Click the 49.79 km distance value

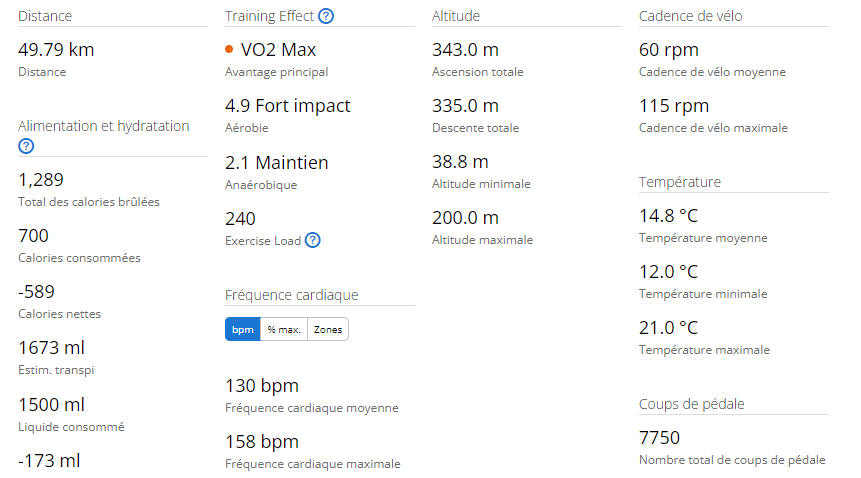(56, 50)
